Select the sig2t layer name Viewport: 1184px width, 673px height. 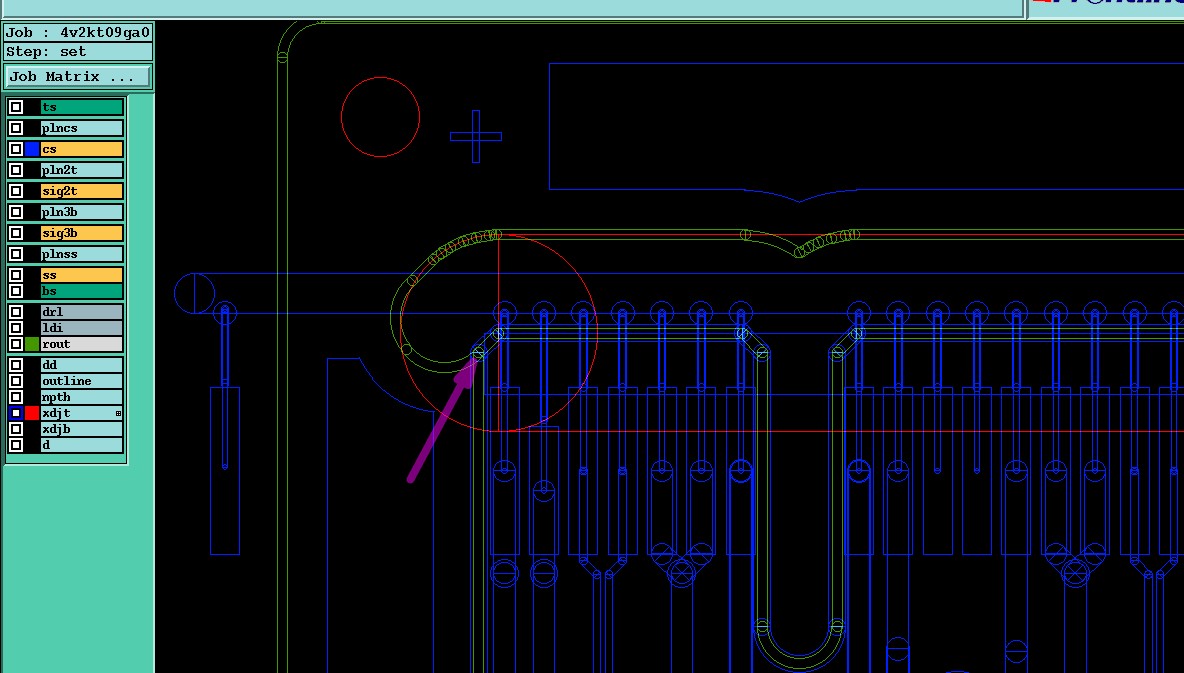(x=82, y=191)
